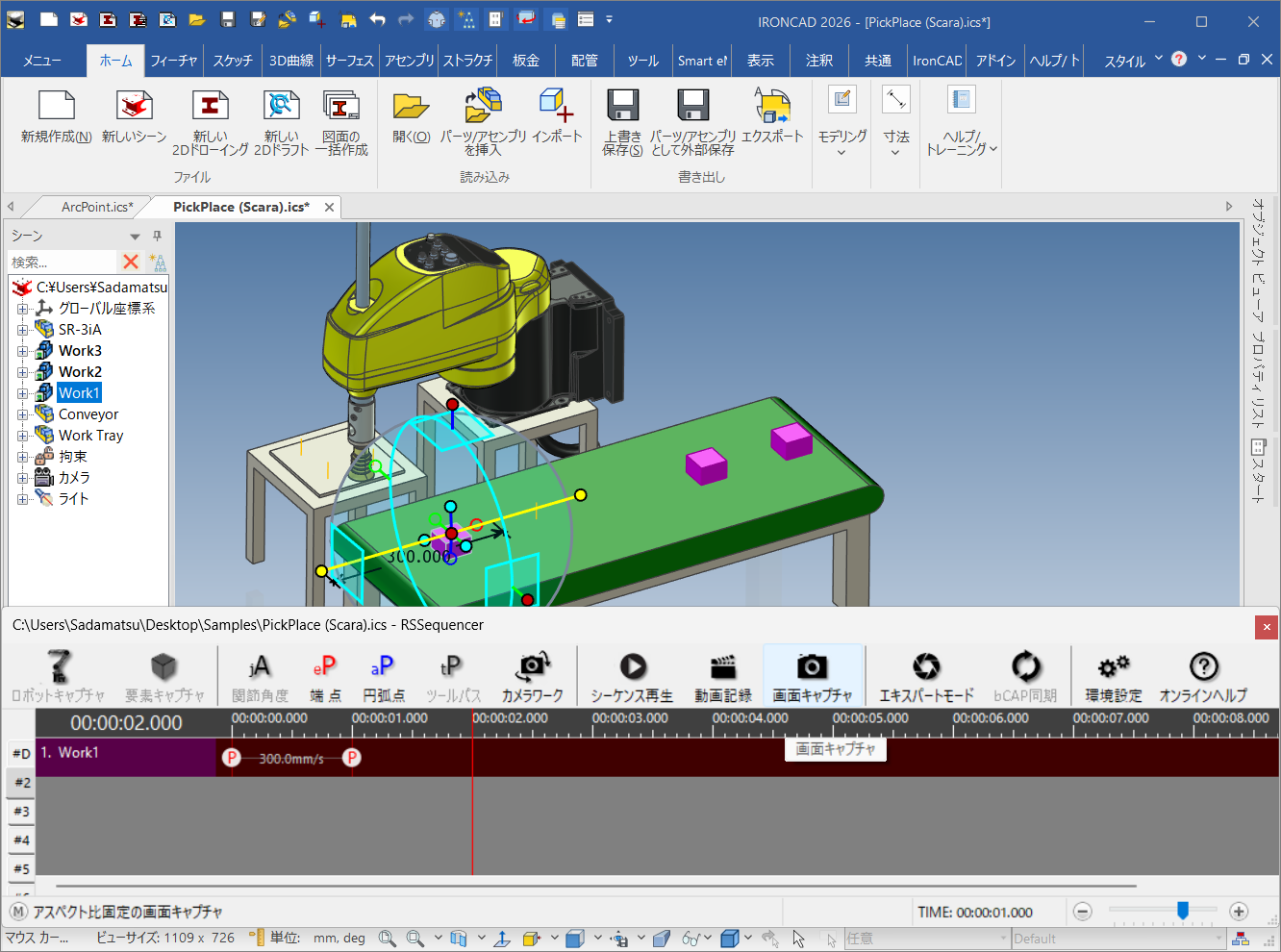This screenshot has width=1281, height=952.
Task: Open the メニュー menu
Action: pyautogui.click(x=42, y=61)
